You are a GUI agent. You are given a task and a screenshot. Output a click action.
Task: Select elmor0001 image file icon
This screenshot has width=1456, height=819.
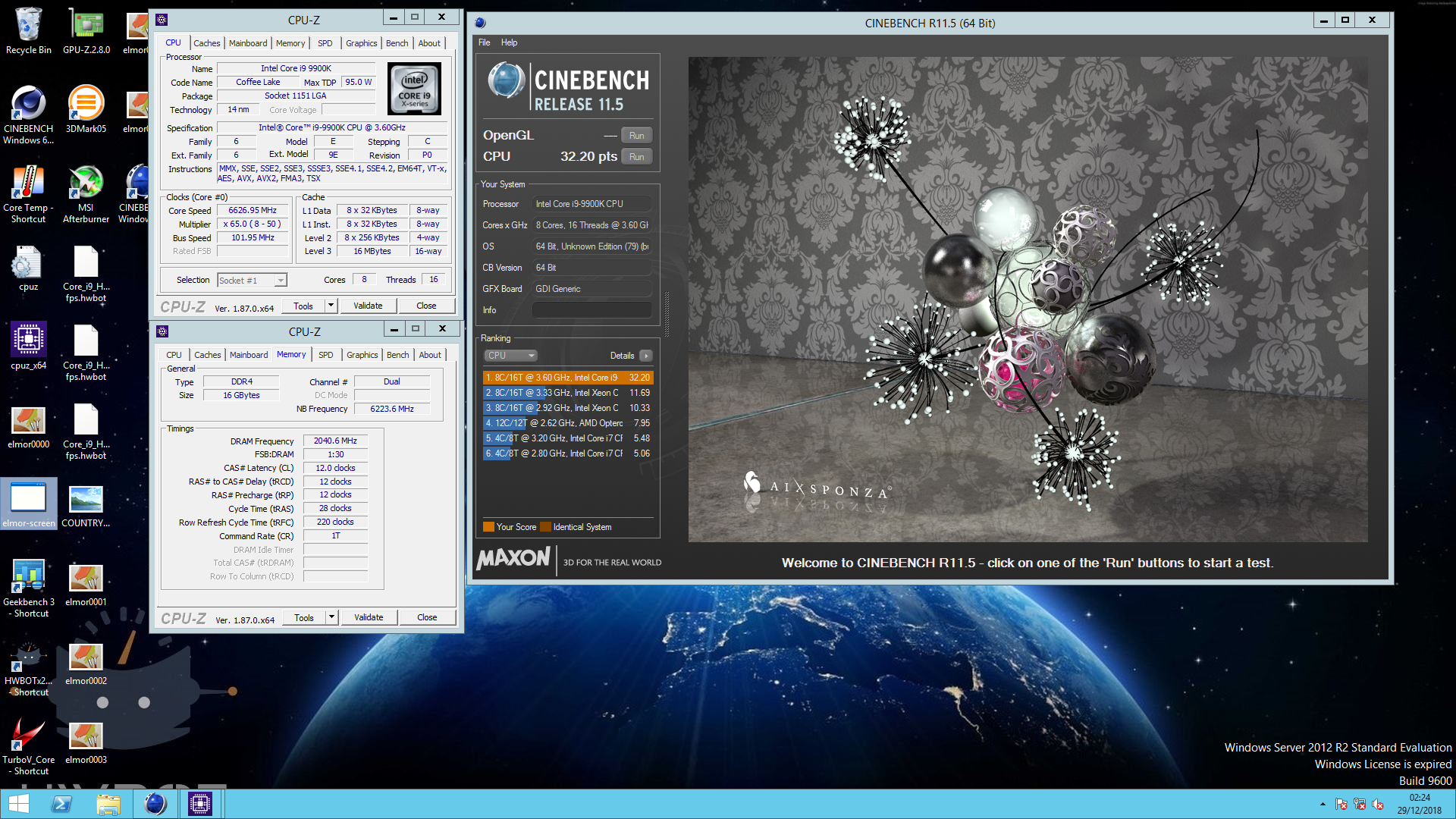click(x=86, y=585)
